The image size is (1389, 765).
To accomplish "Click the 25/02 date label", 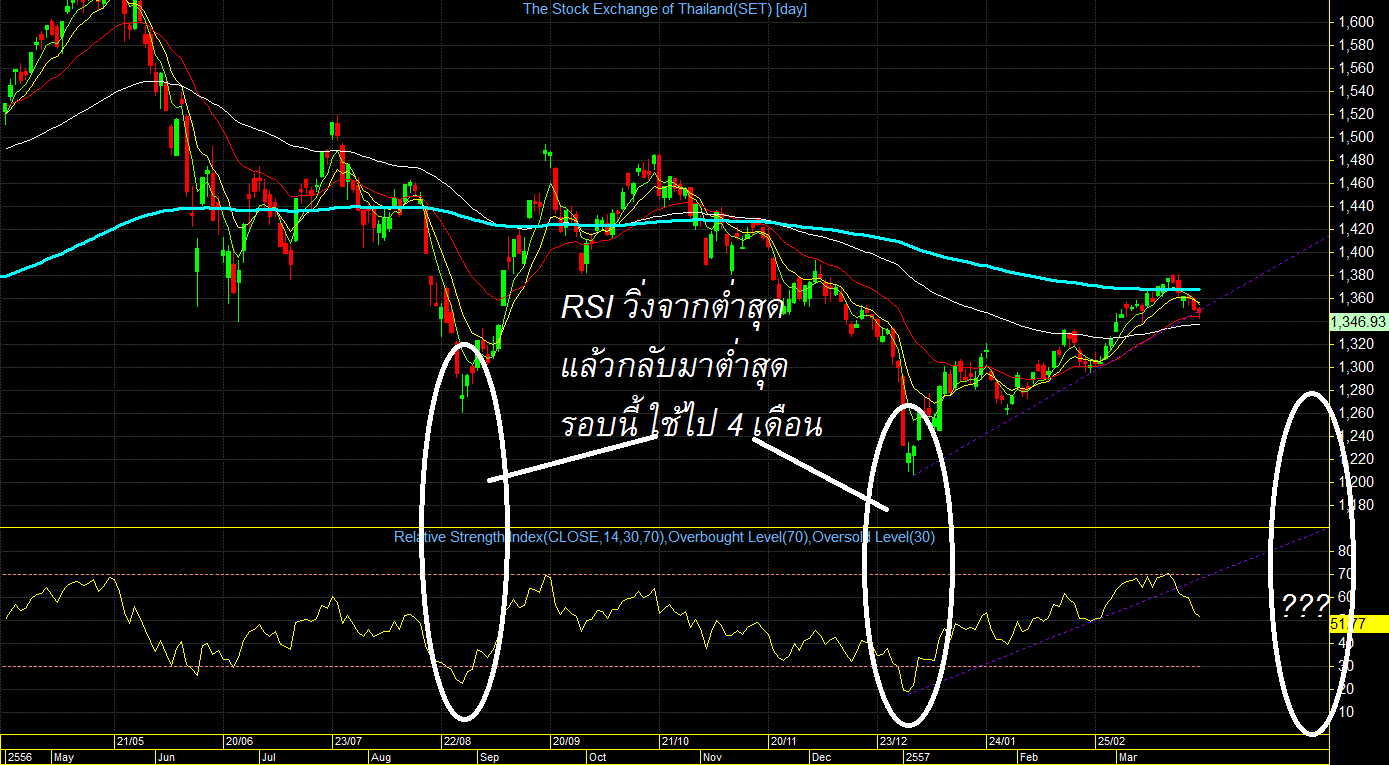I will 1112,742.
